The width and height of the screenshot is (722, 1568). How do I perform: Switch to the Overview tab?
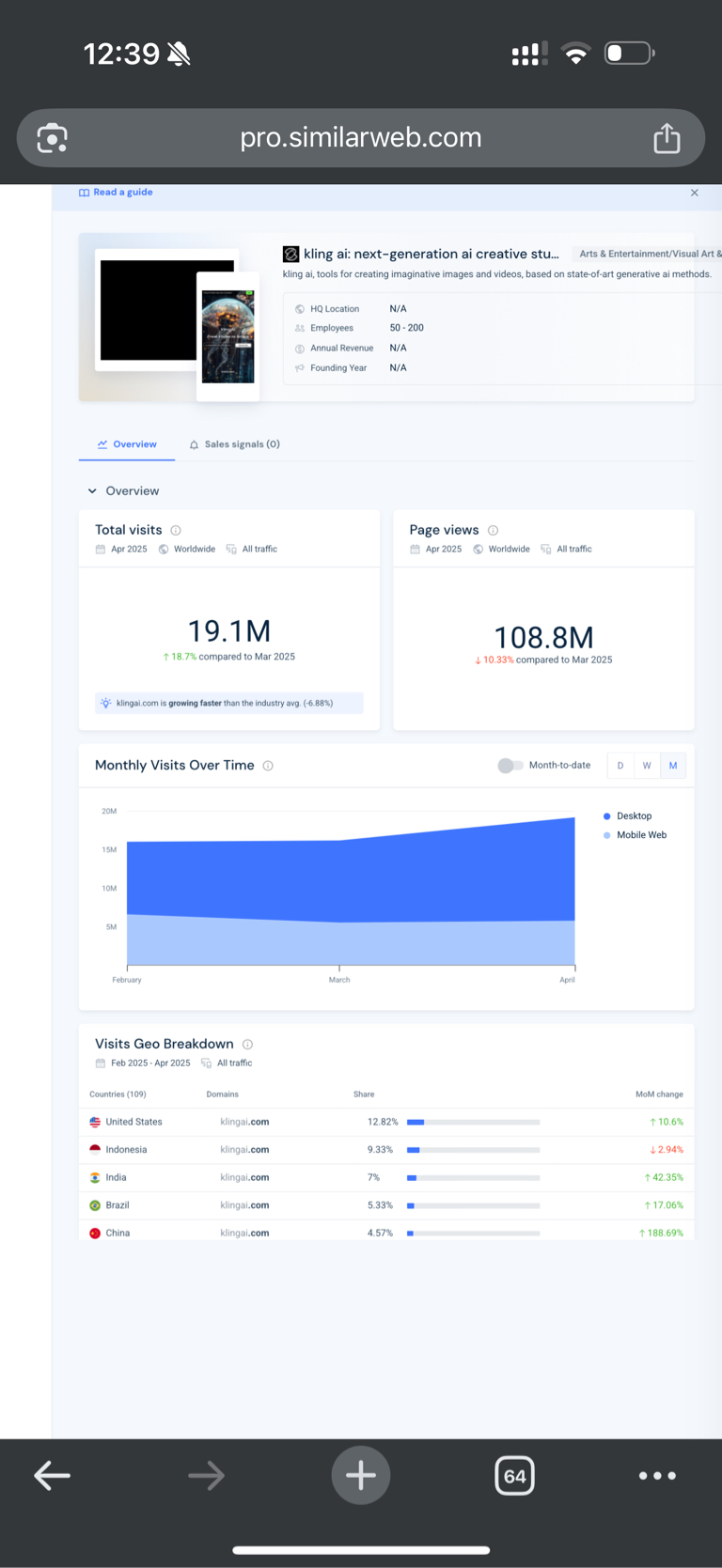pyautogui.click(x=127, y=444)
